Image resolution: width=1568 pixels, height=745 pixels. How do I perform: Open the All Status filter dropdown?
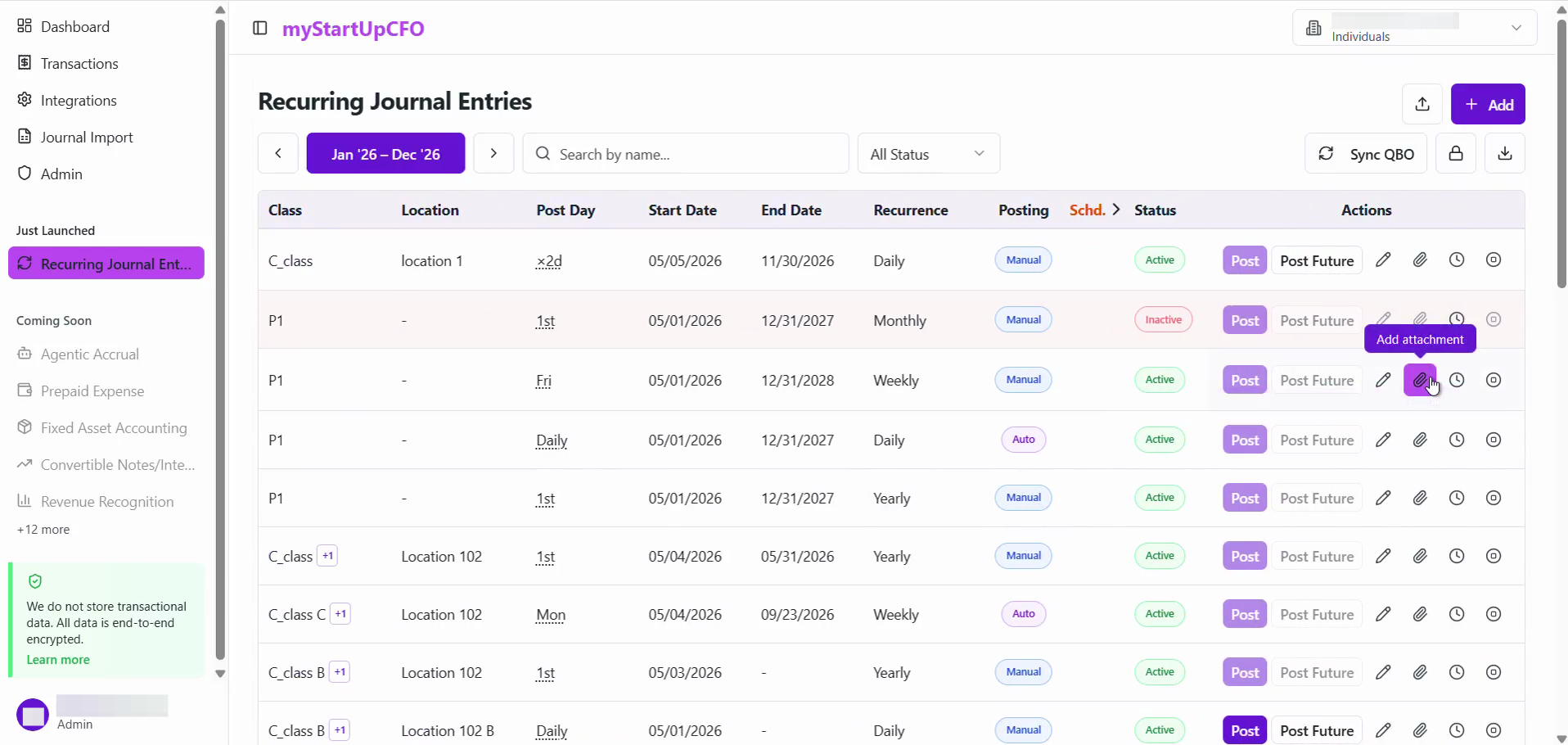(x=929, y=153)
